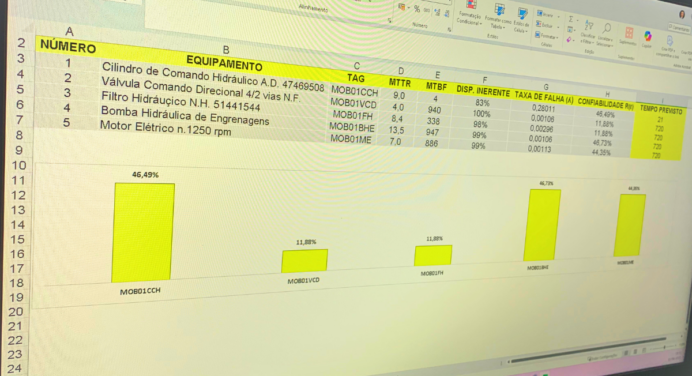Open the Suplementos add-ins icon

click(x=629, y=33)
